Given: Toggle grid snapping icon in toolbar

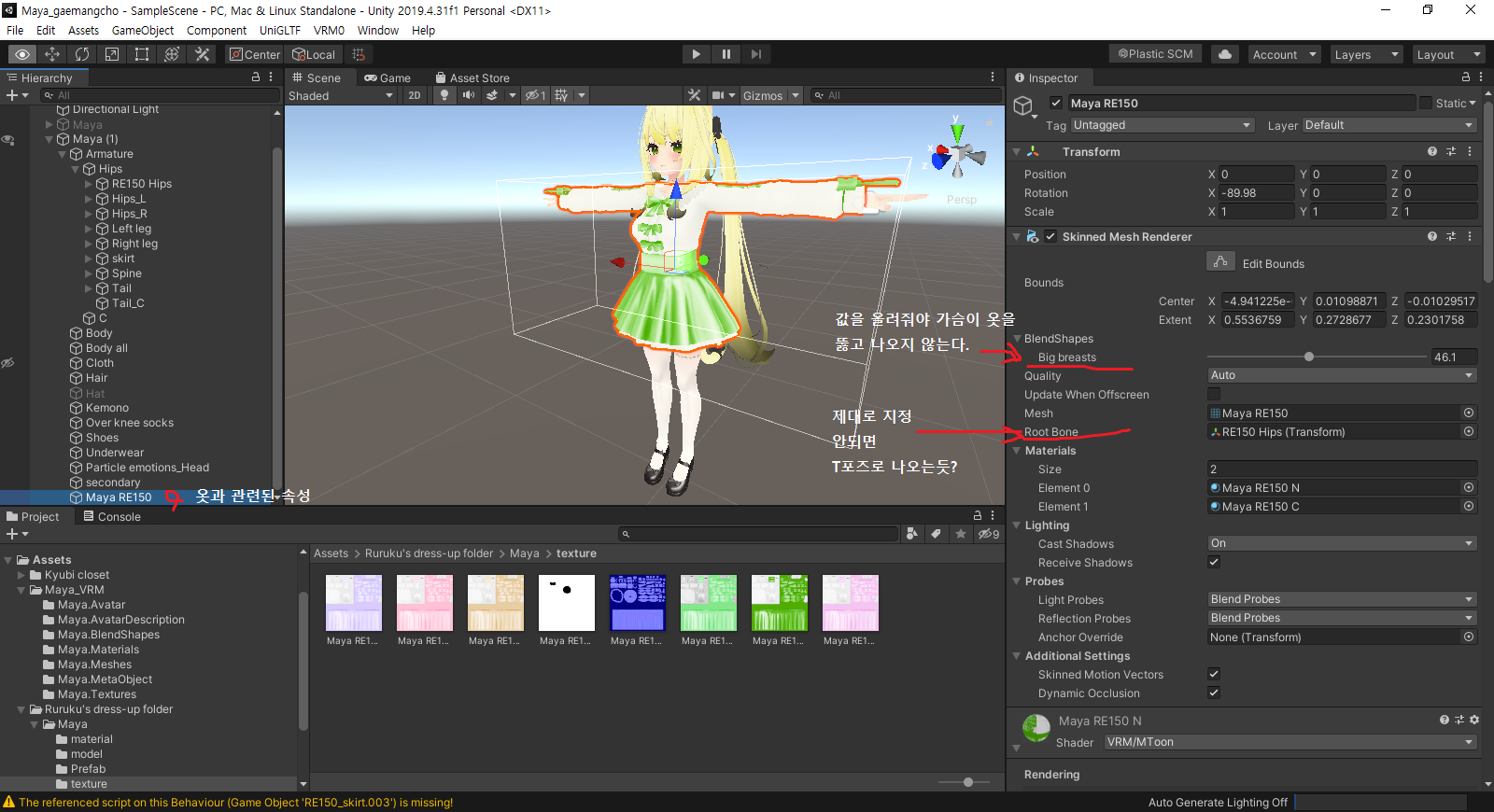Looking at the screenshot, I should 359,54.
